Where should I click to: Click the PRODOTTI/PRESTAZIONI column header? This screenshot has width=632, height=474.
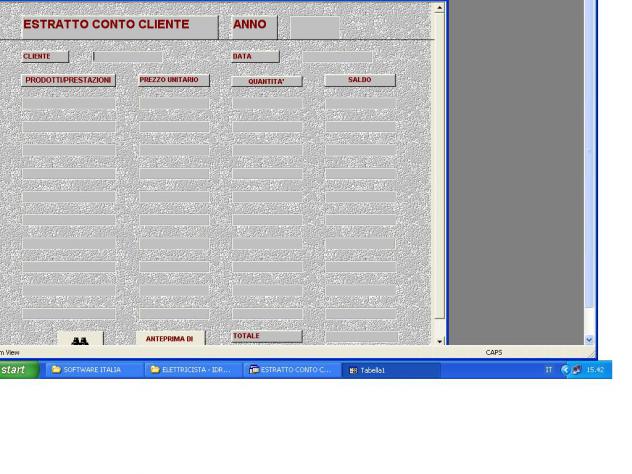(x=69, y=80)
